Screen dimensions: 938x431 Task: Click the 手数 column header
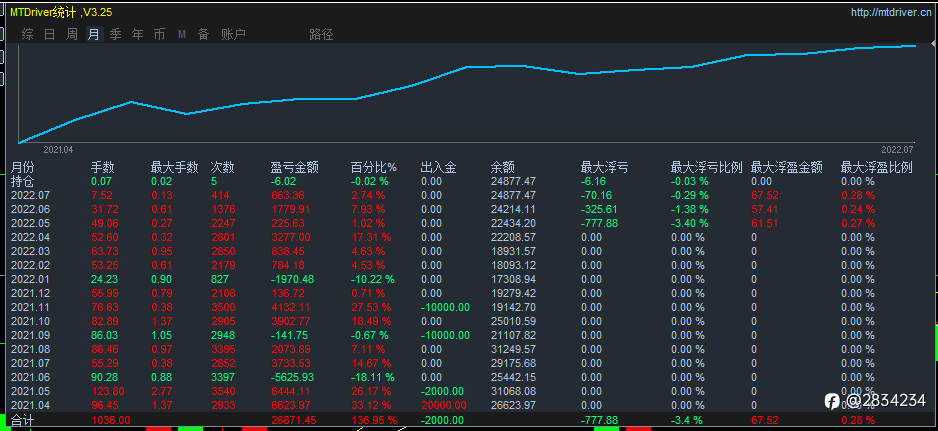tap(102, 168)
